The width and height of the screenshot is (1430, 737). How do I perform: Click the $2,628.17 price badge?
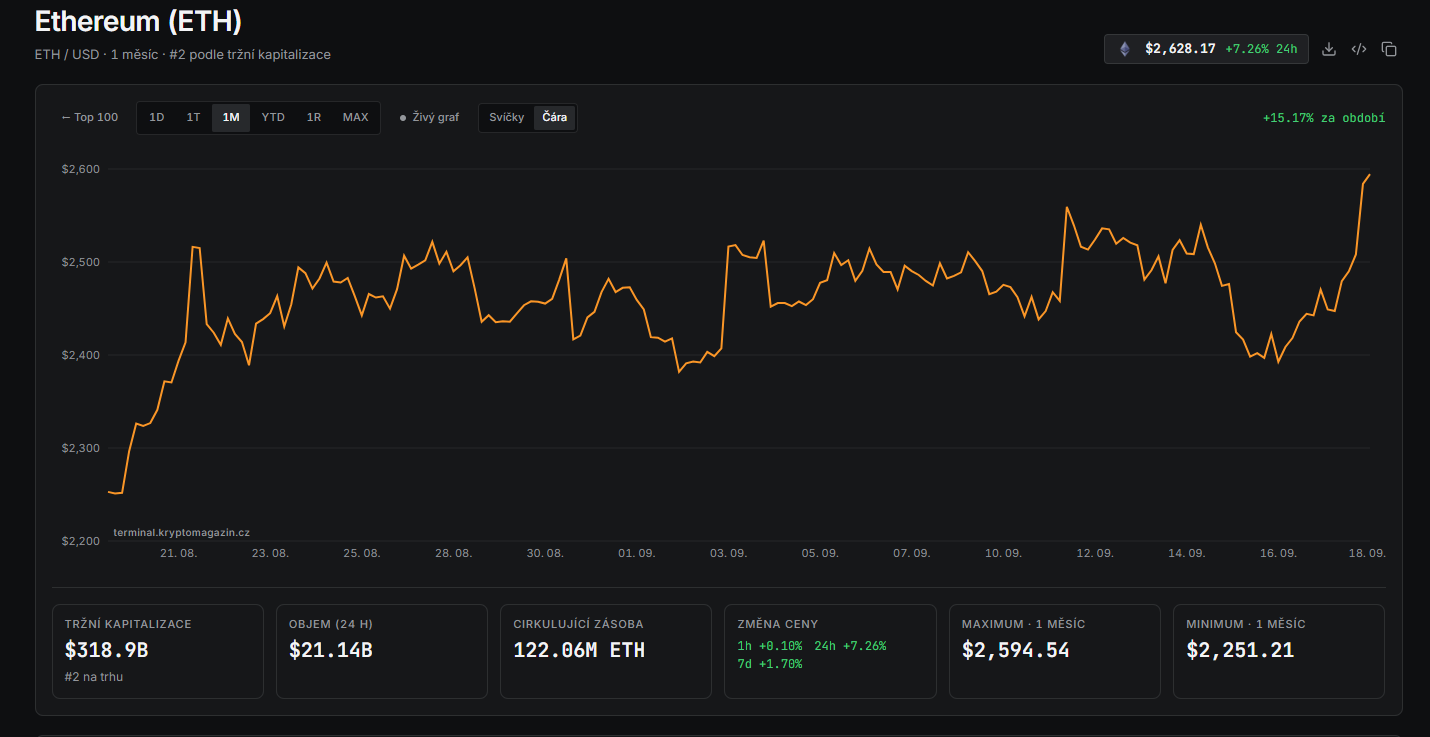pos(1206,49)
